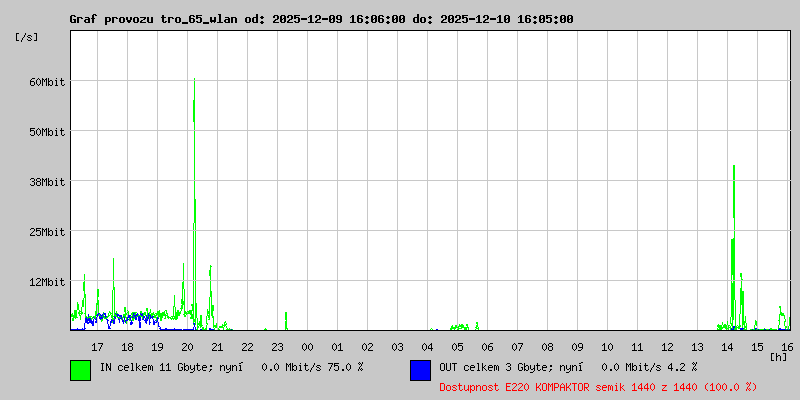Screen dimensions: 800x400
Task: Click the '12Mbit' y-axis label
Action: [47, 282]
